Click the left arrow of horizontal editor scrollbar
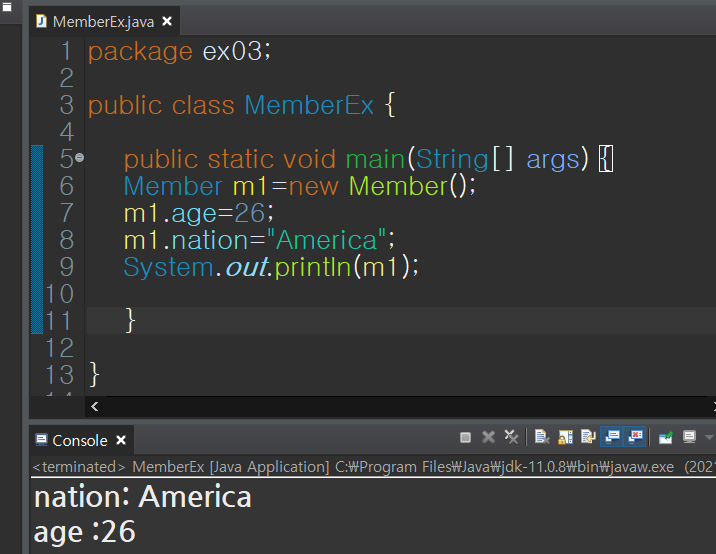This screenshot has width=716, height=554. tap(95, 406)
